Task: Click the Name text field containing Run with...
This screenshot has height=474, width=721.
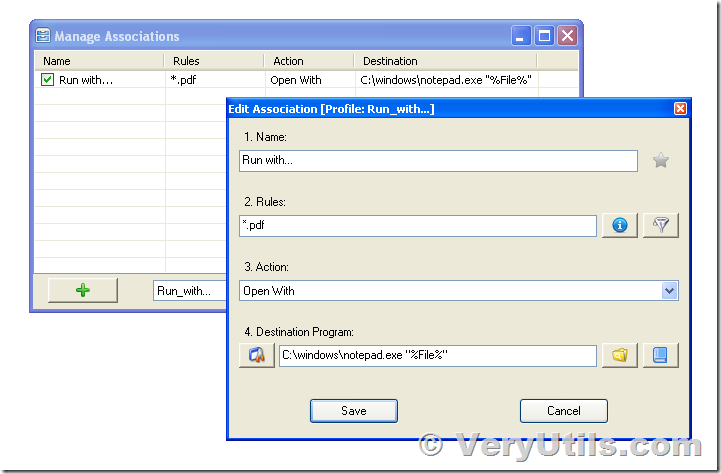Action: 438,160
